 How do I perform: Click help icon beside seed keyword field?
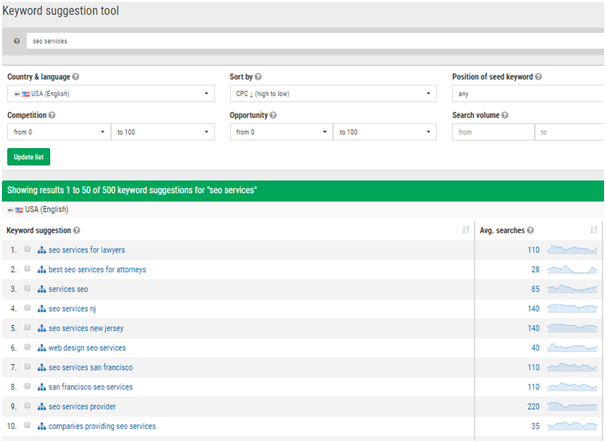tap(17, 41)
